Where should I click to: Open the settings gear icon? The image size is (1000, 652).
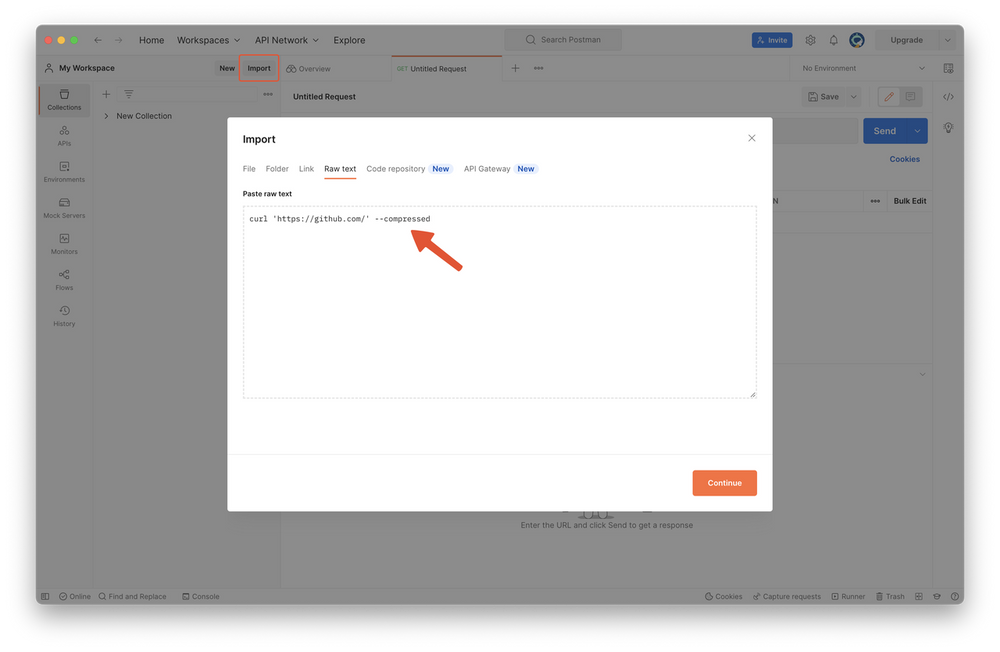[810, 40]
